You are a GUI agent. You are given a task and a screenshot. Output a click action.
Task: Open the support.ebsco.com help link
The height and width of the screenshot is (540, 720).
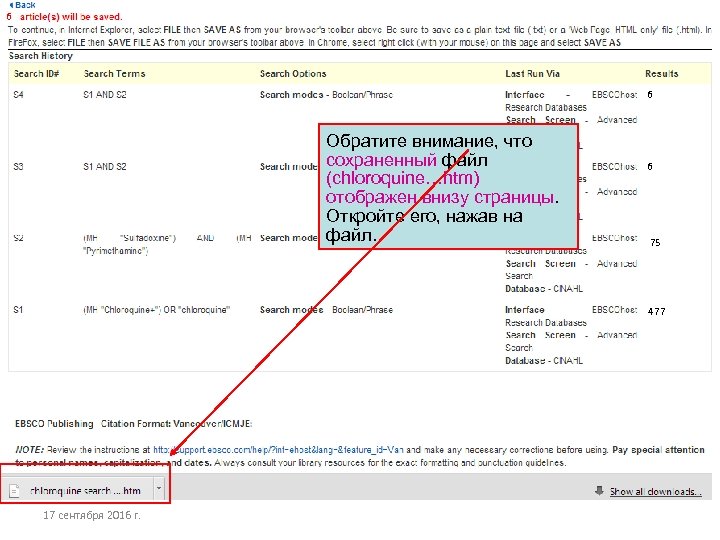(x=278, y=450)
